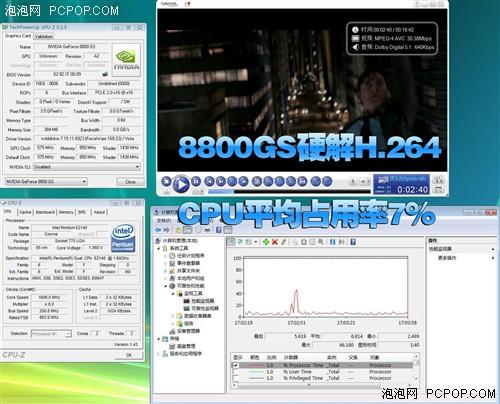Click the red color line of % Processor Time
Screen dimensions: 500x404
click(x=256, y=365)
